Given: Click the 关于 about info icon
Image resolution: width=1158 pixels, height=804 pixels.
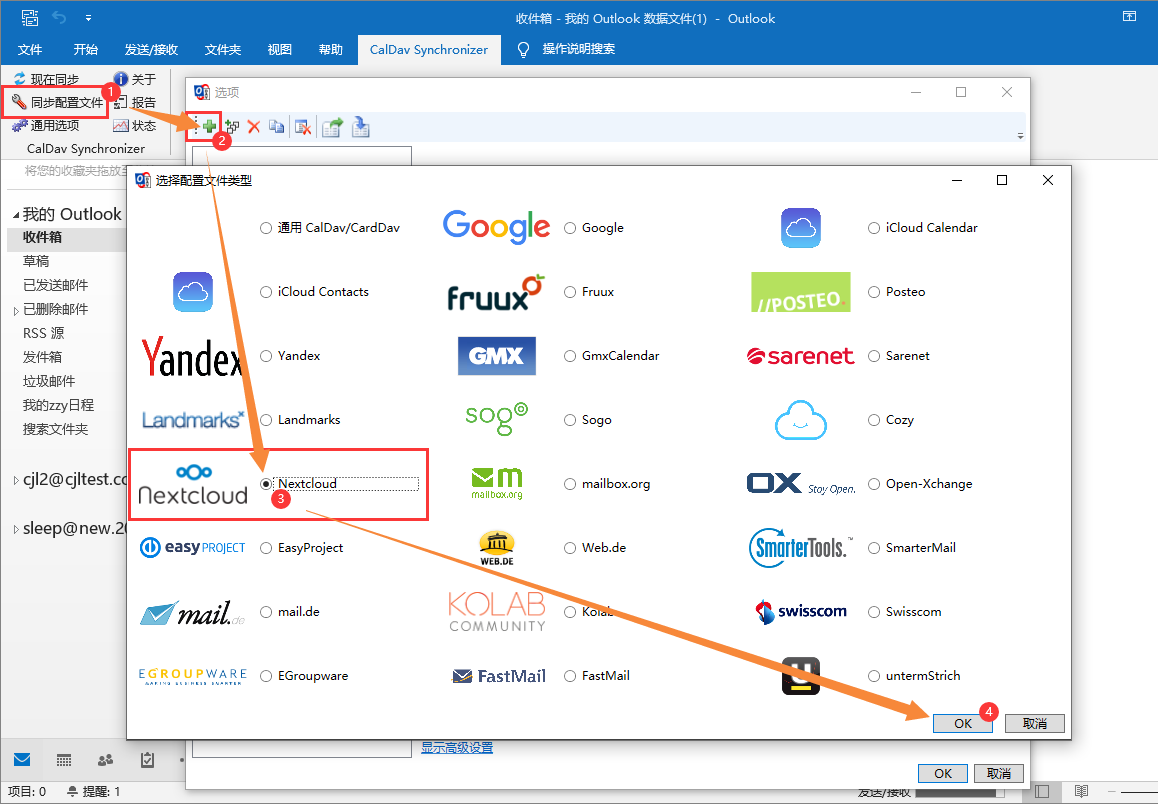Looking at the screenshot, I should [120, 79].
